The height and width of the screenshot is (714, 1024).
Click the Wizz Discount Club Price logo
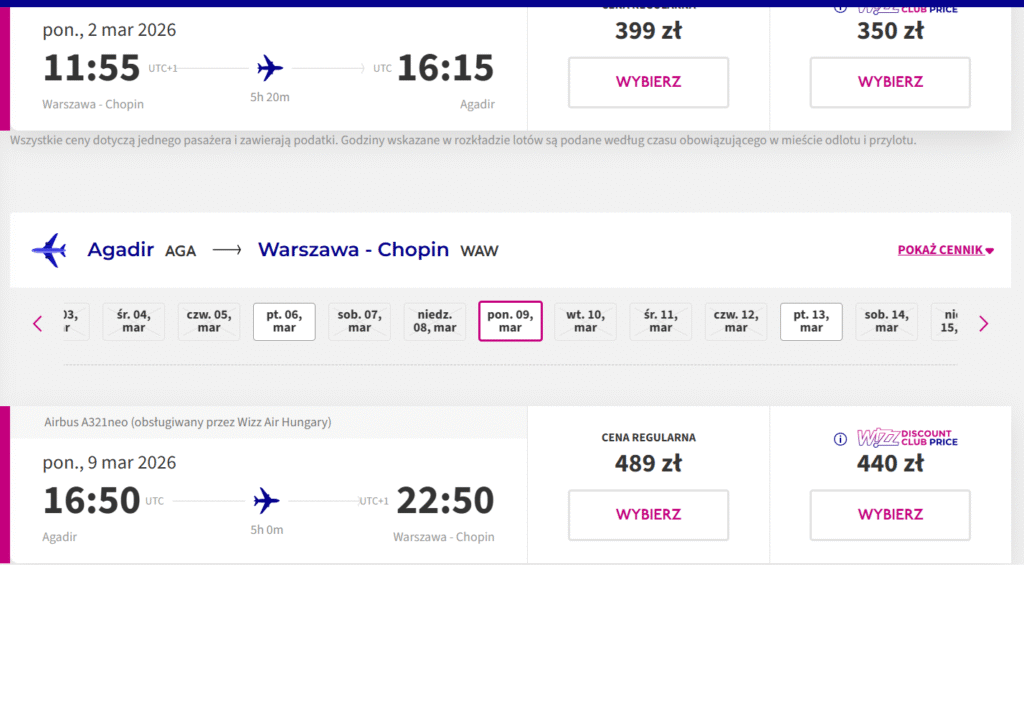tap(907, 438)
